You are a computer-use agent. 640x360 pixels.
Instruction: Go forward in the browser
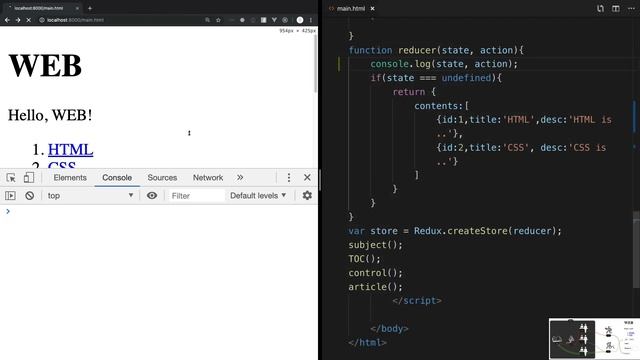click(x=18, y=20)
